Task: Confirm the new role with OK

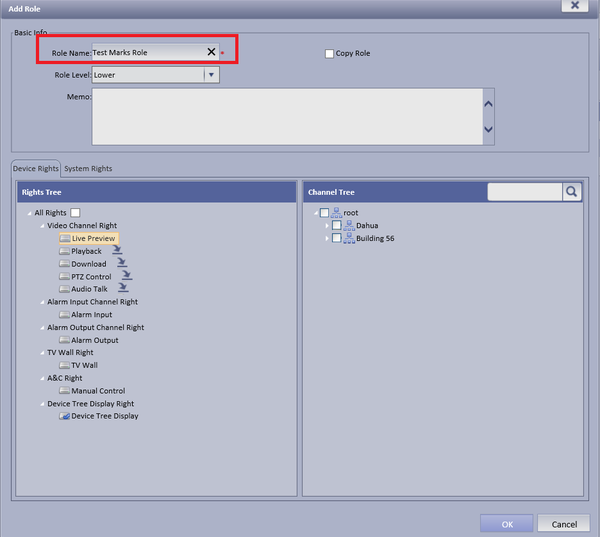Action: (507, 524)
